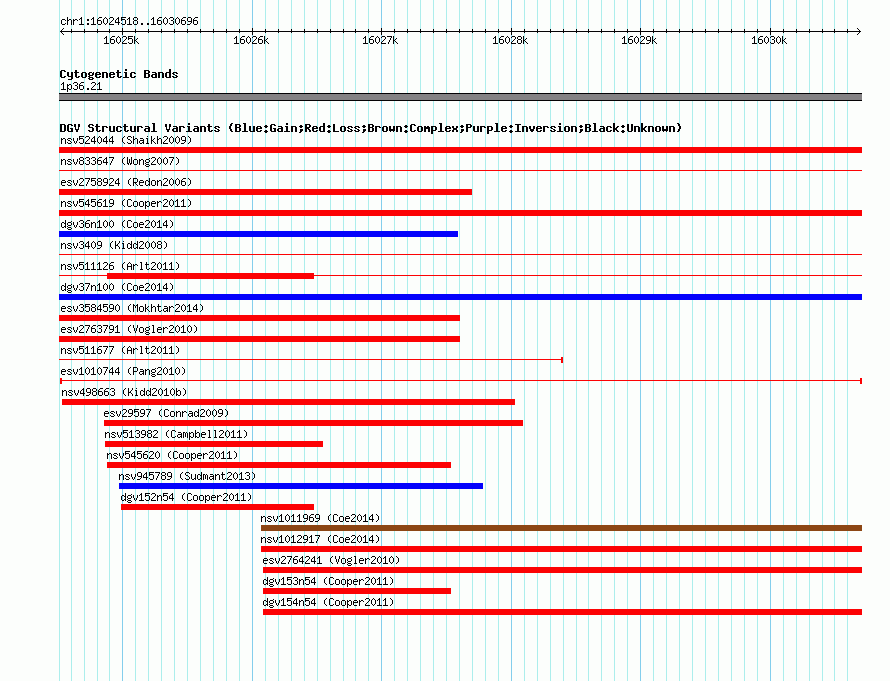Click the nsv511677 (Arlt2011) label
This screenshot has height=681, width=890.
pos(120,350)
